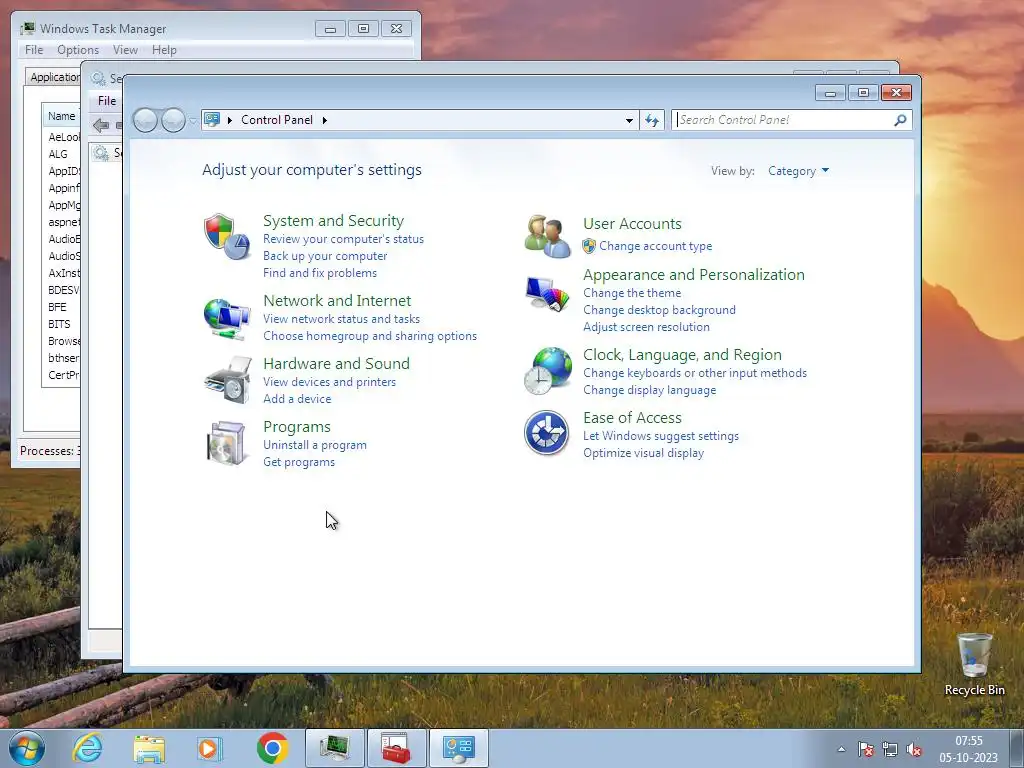The image size is (1024, 768).
Task: Open the View menu in Task Manager
Action: tap(125, 50)
